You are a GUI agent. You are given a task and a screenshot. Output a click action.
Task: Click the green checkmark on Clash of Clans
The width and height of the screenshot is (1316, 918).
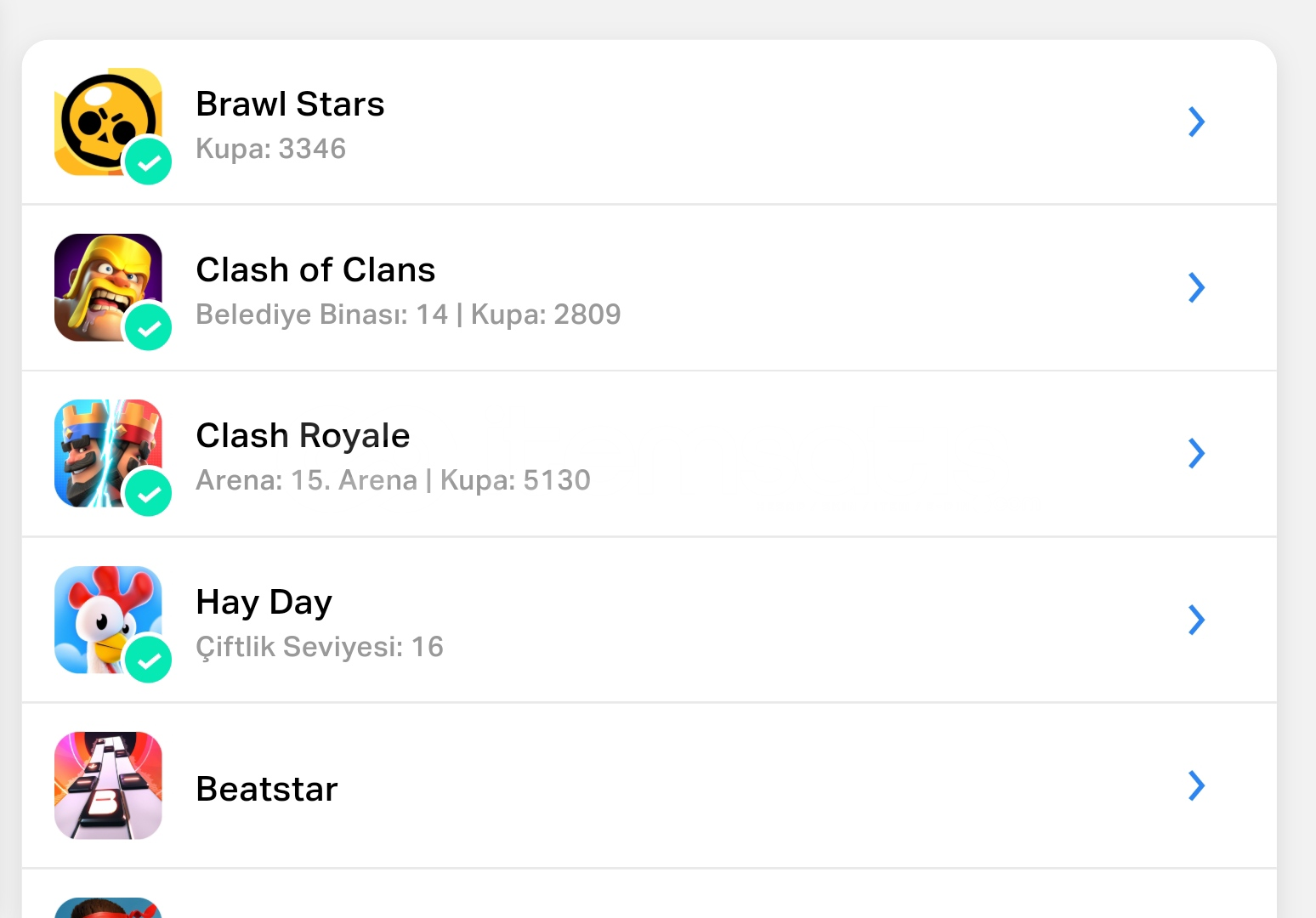click(x=149, y=327)
